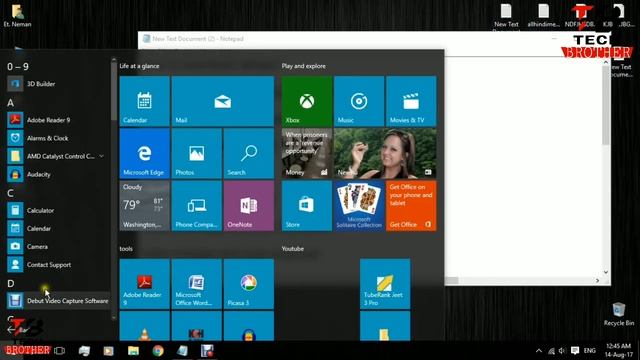
Task: Open the Calendar tile
Action: [x=144, y=101]
